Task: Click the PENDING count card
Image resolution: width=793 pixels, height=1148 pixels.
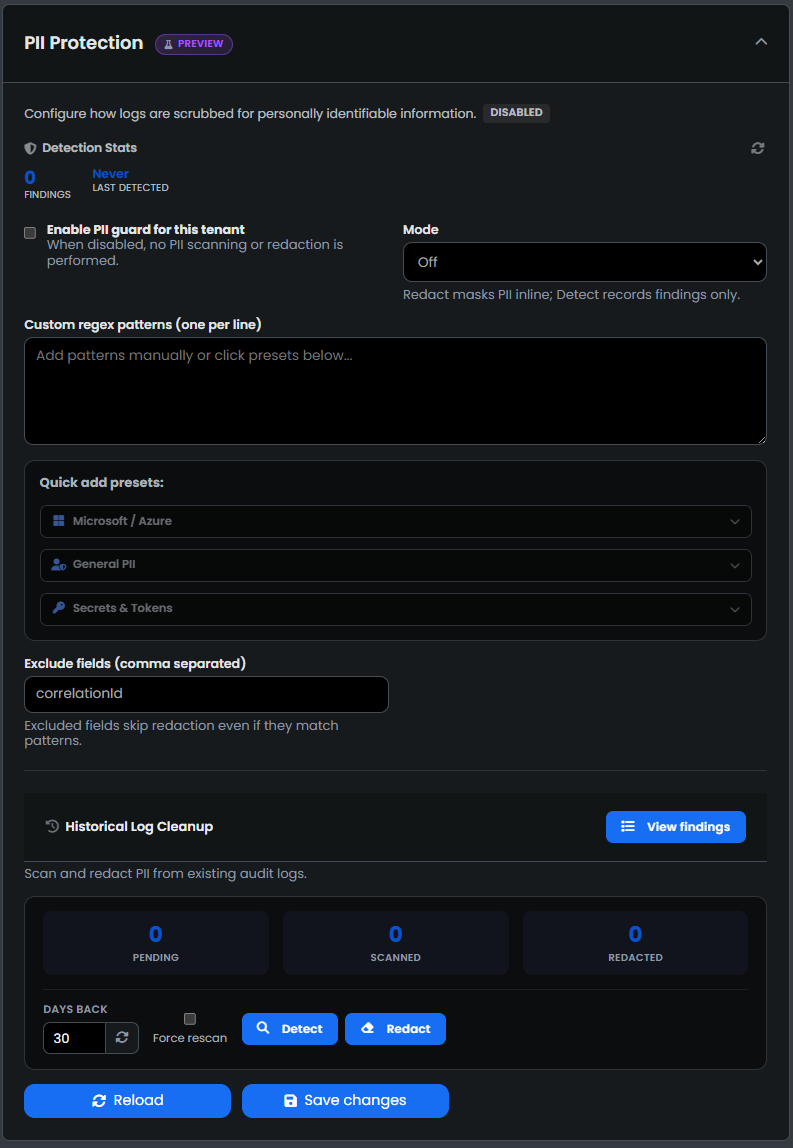Action: [156, 943]
